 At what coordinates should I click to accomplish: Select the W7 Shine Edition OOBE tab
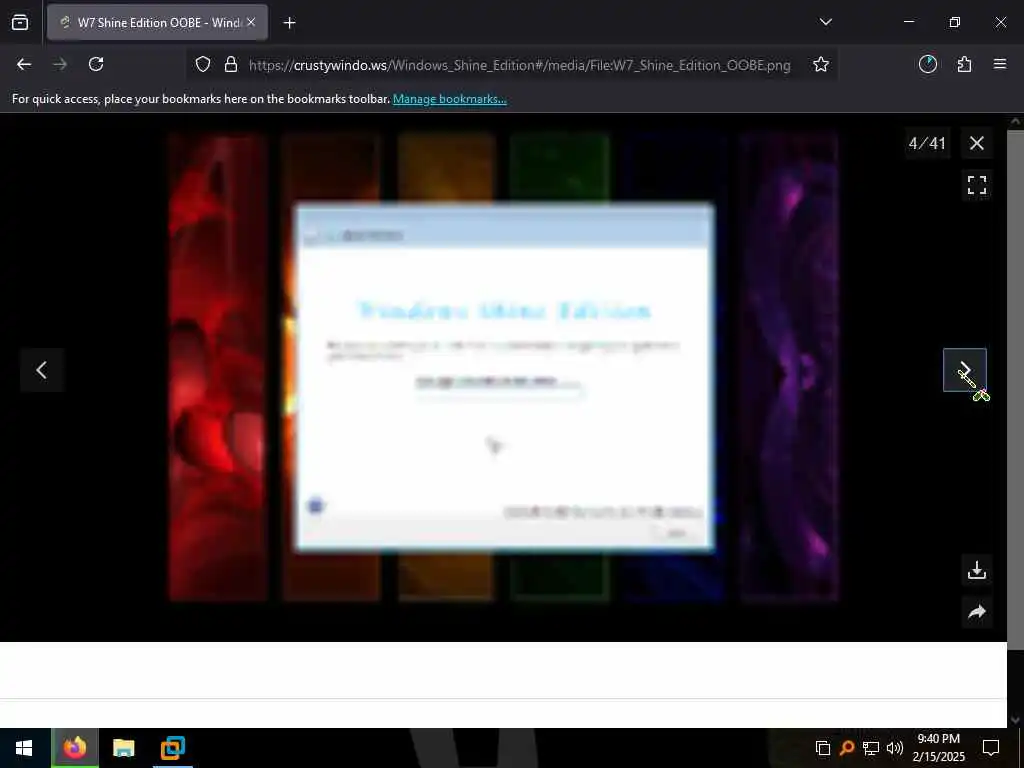pos(157,22)
